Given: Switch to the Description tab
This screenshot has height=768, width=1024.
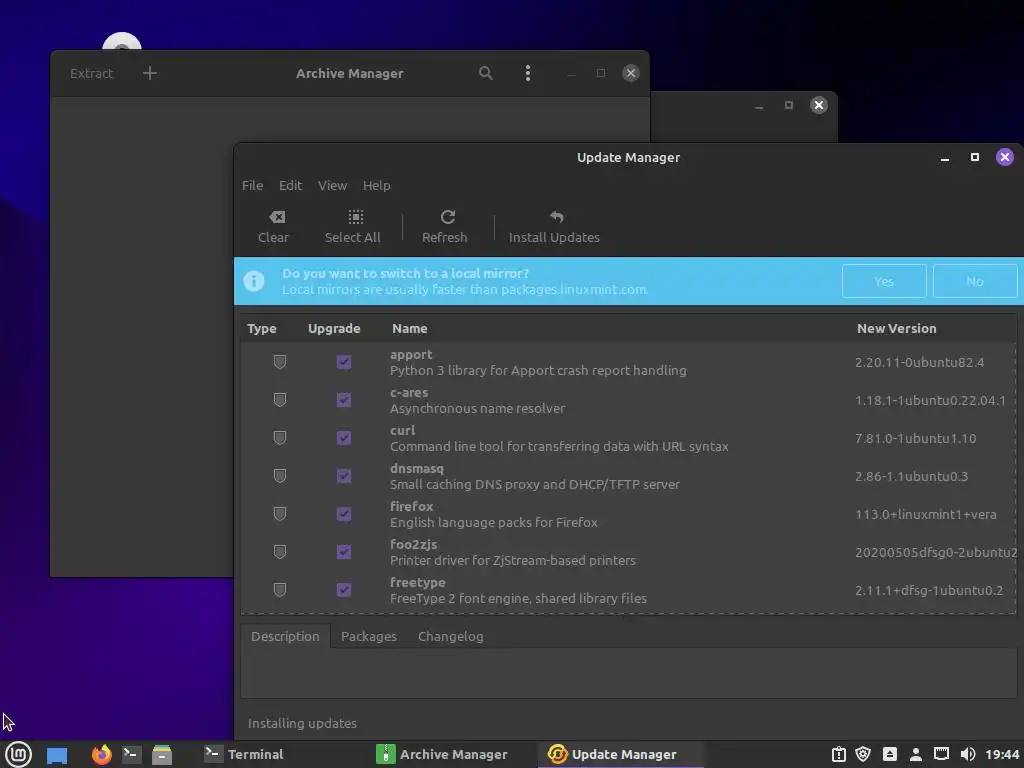Looking at the screenshot, I should tap(285, 636).
